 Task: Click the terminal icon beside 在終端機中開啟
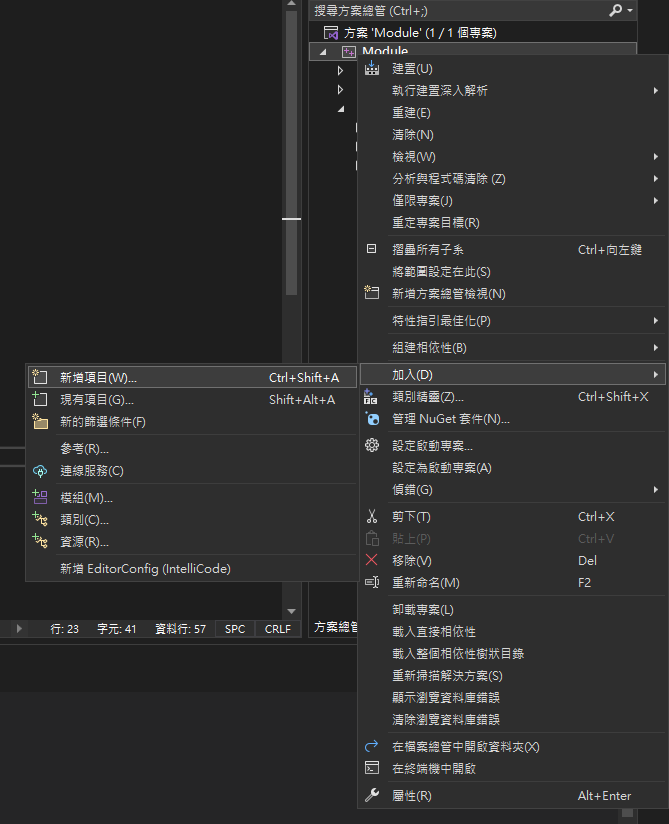coord(372,768)
